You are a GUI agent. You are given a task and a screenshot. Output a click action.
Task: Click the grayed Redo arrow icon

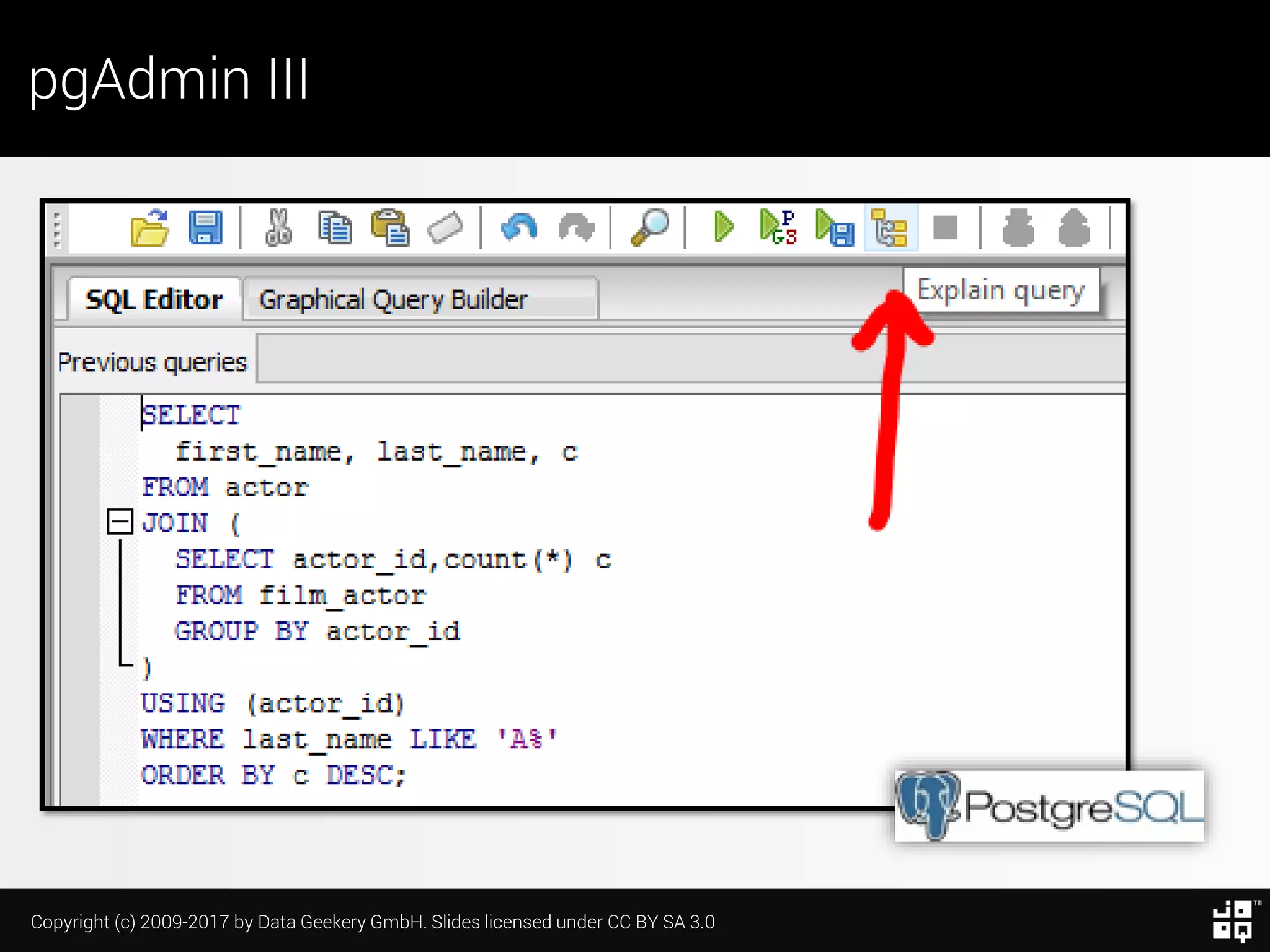576,227
